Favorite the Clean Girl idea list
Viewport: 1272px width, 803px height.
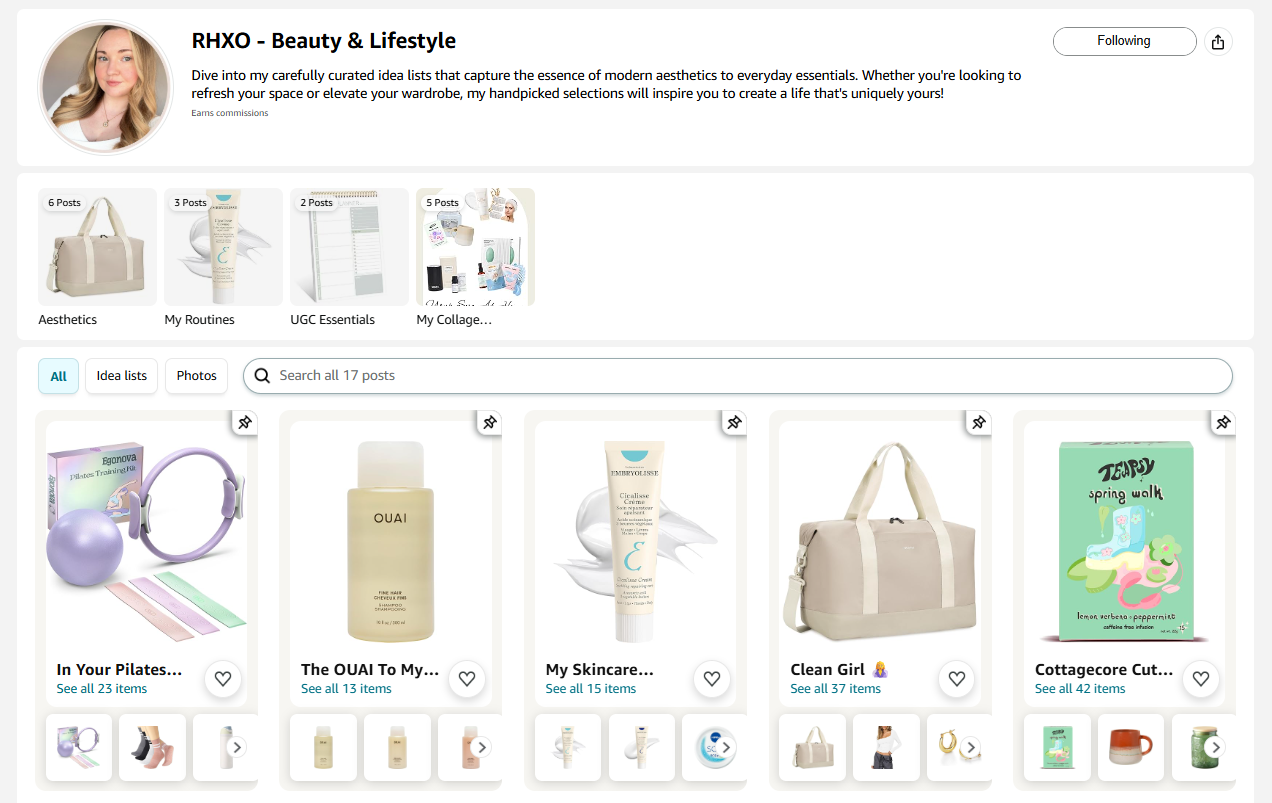click(956, 679)
